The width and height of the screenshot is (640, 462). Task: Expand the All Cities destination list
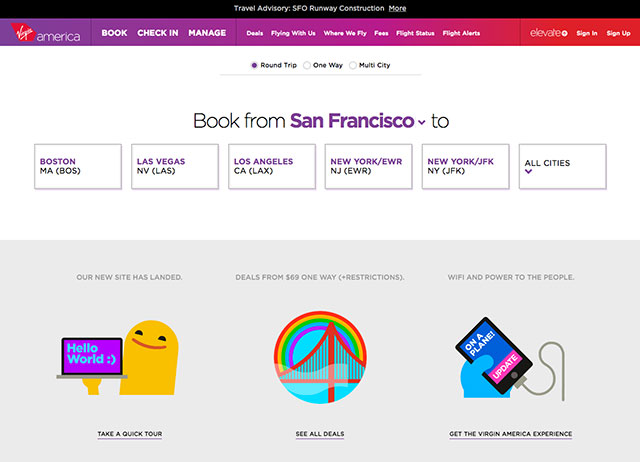tap(562, 167)
